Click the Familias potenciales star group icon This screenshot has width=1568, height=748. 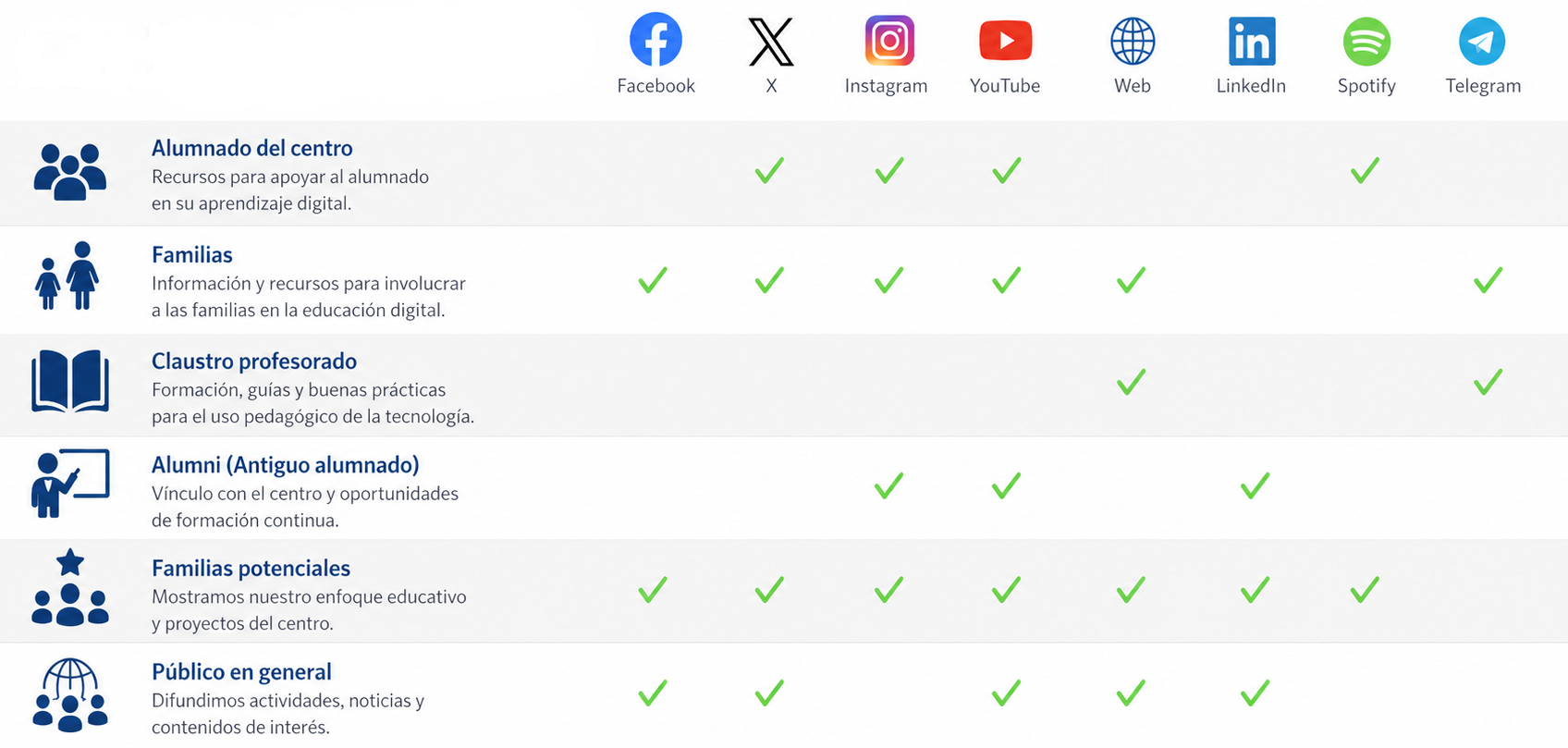(x=70, y=588)
